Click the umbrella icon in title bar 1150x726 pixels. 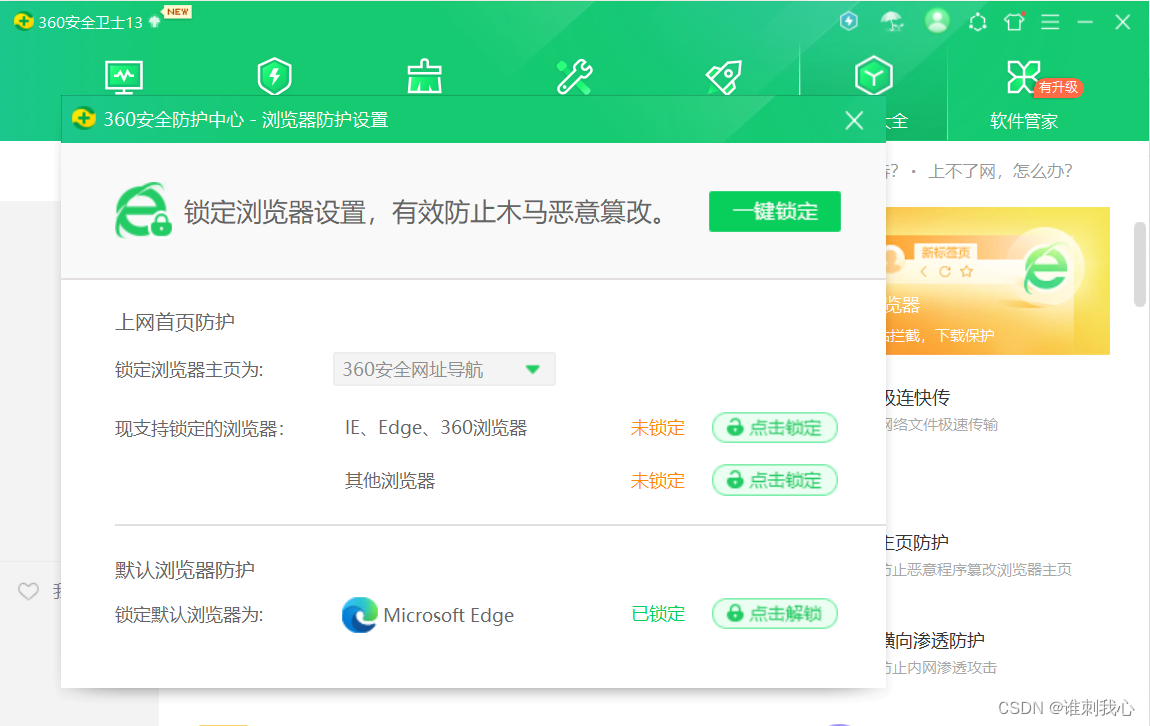click(892, 22)
